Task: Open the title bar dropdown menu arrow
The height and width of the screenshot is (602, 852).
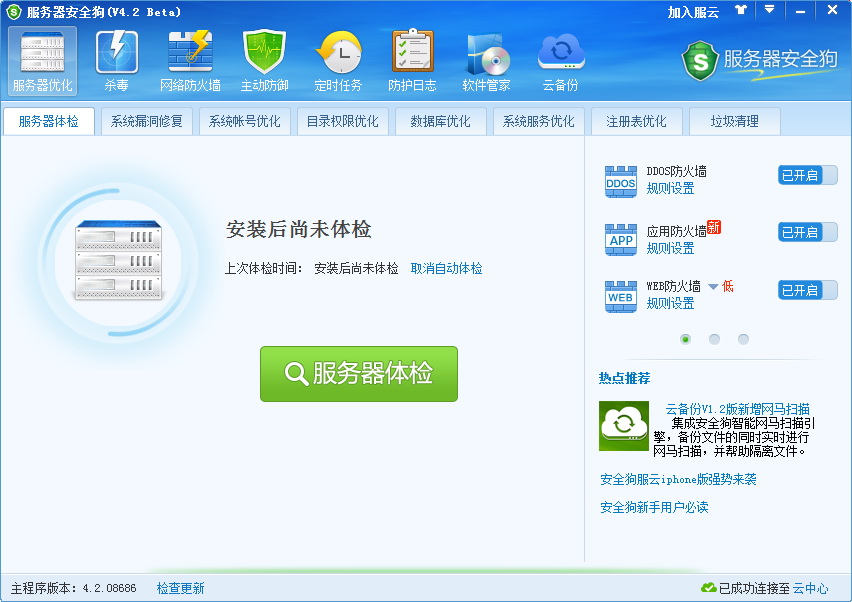Action: (x=769, y=10)
